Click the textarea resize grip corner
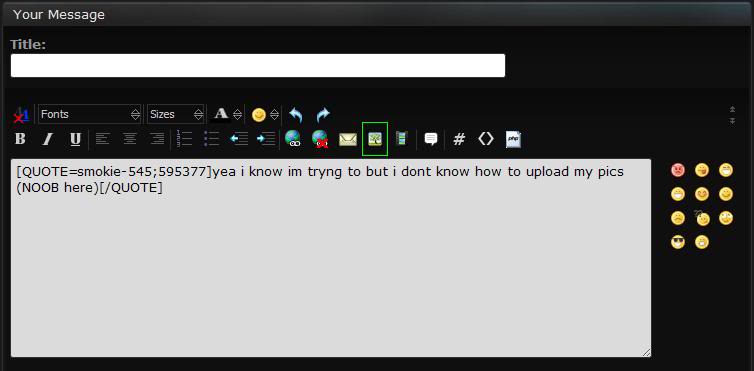The width and height of the screenshot is (754, 371). 646,352
